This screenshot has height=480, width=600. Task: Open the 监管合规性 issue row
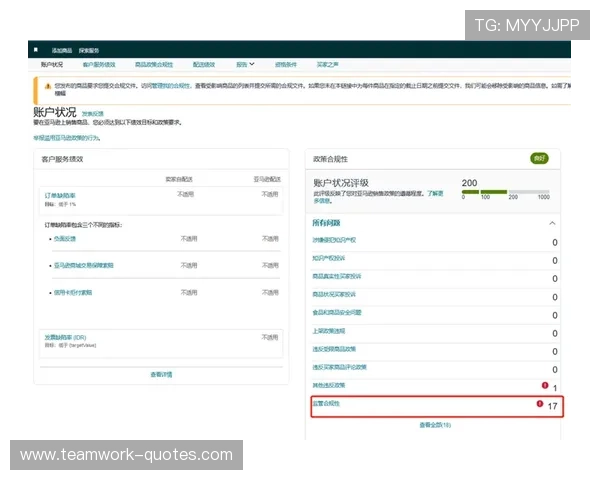coord(327,404)
